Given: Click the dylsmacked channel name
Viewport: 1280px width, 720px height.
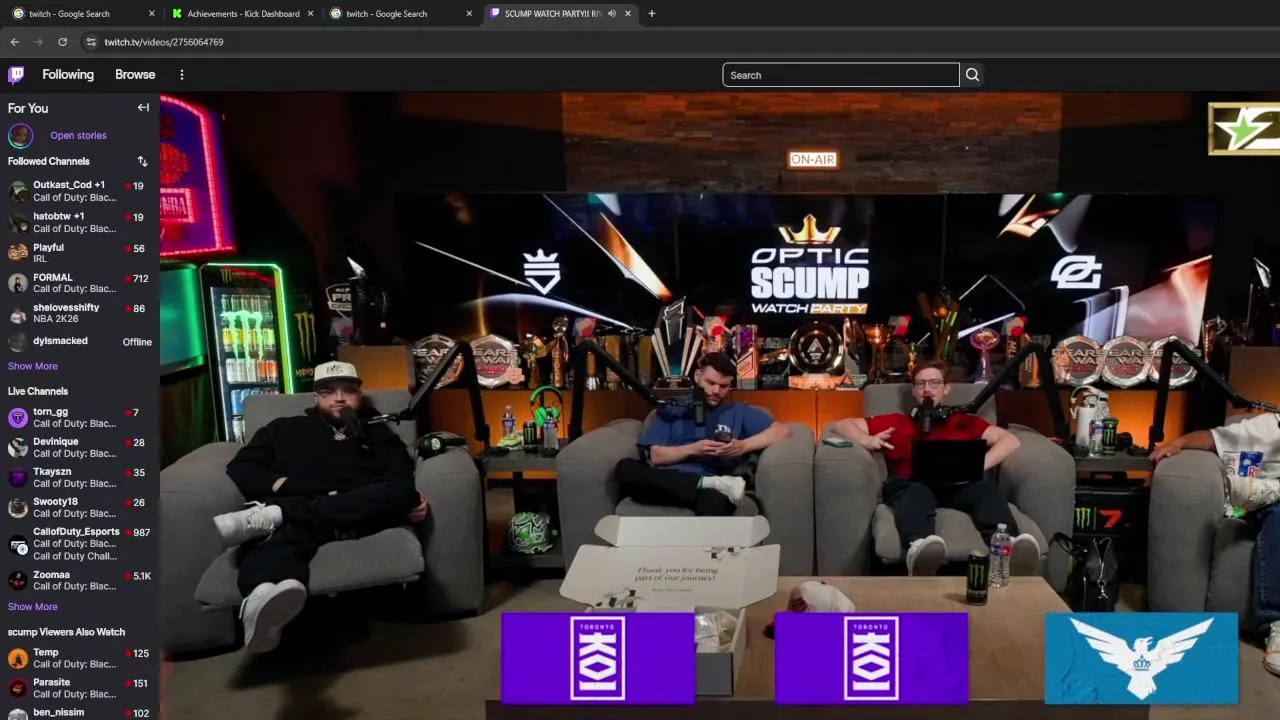Looking at the screenshot, I should (60, 341).
